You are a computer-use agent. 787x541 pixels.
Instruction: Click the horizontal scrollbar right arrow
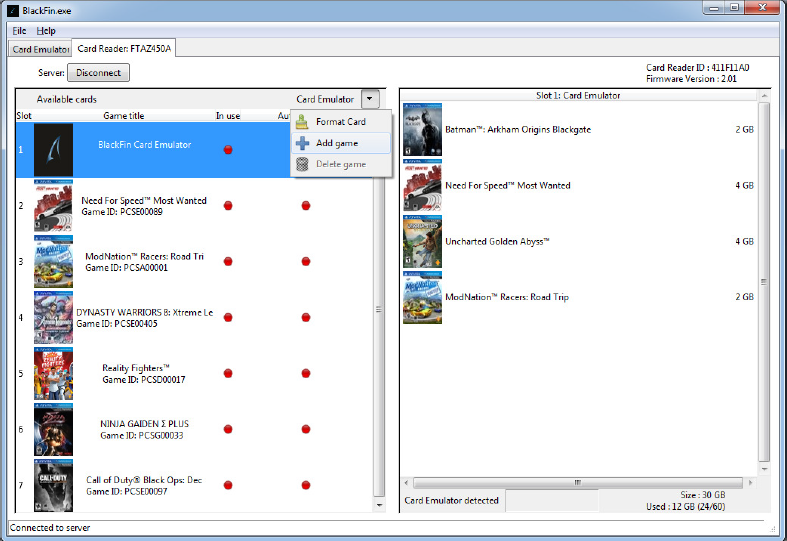(x=750, y=482)
